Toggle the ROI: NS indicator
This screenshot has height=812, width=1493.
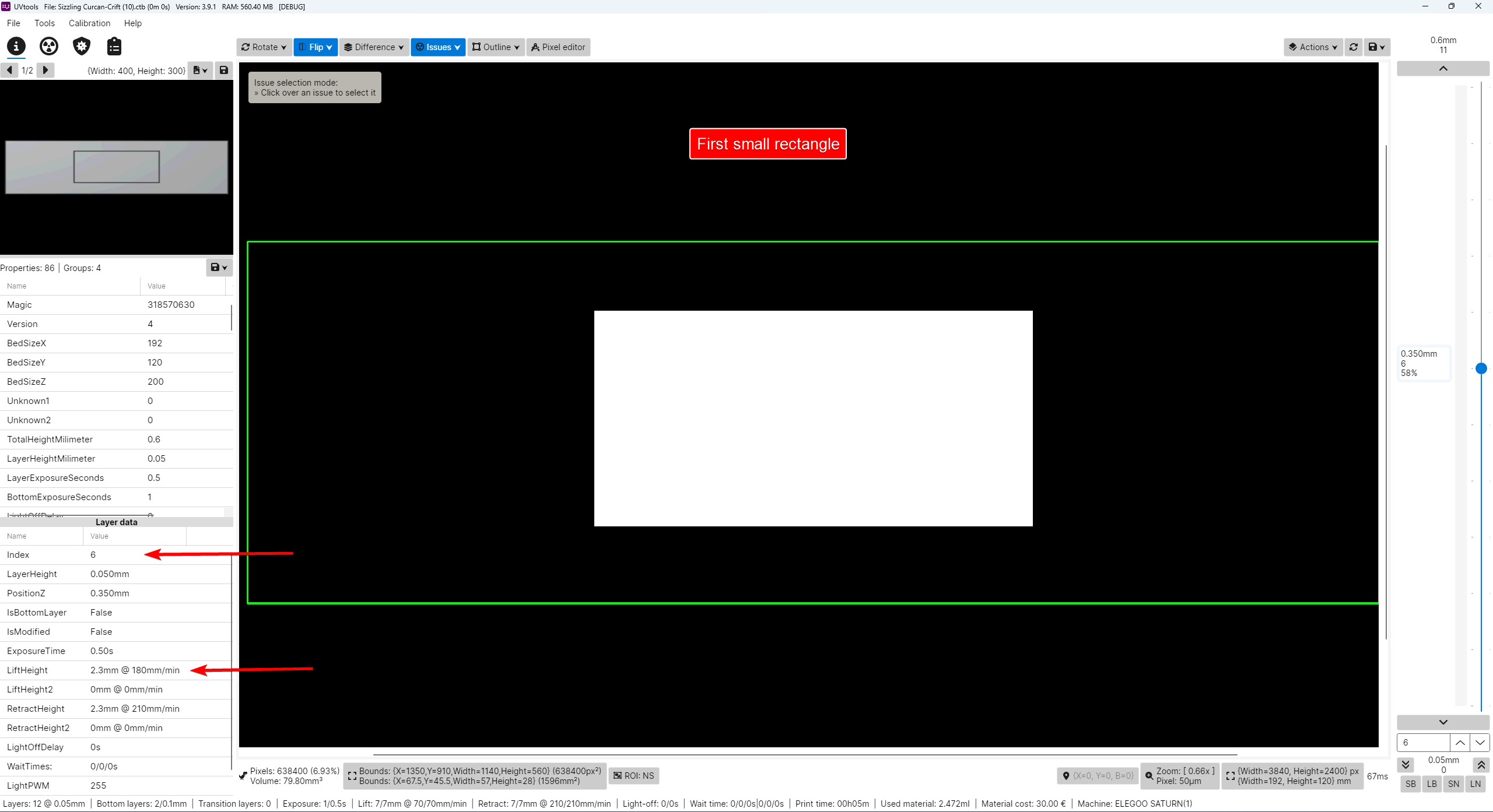coord(633,775)
